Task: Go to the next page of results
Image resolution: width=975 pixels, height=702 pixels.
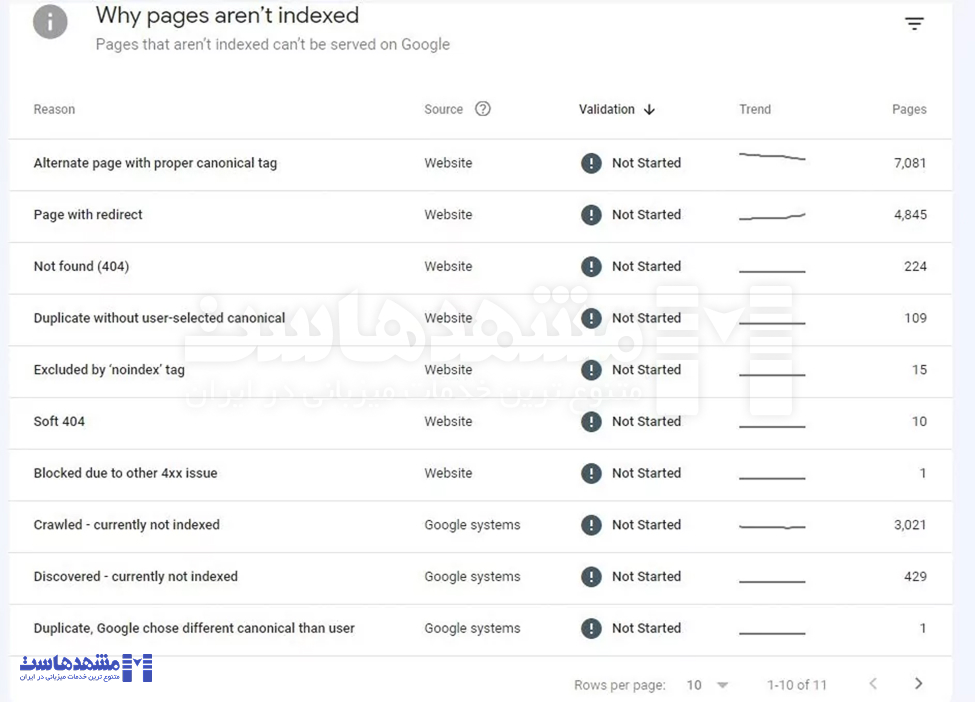Action: [x=918, y=684]
